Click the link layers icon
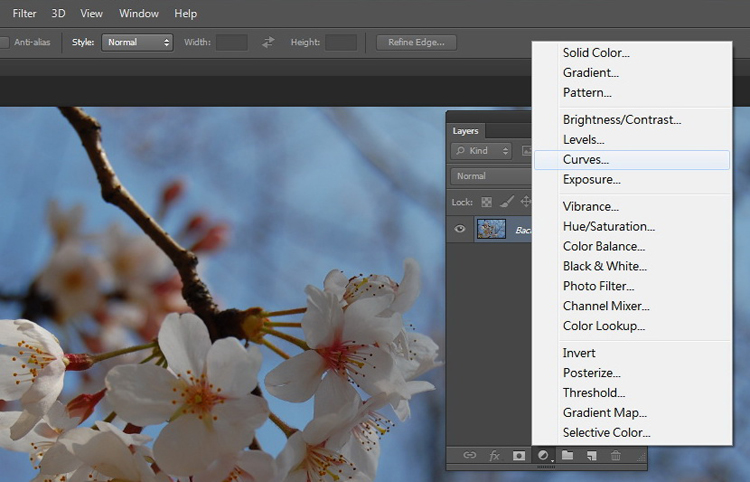 click(470, 455)
